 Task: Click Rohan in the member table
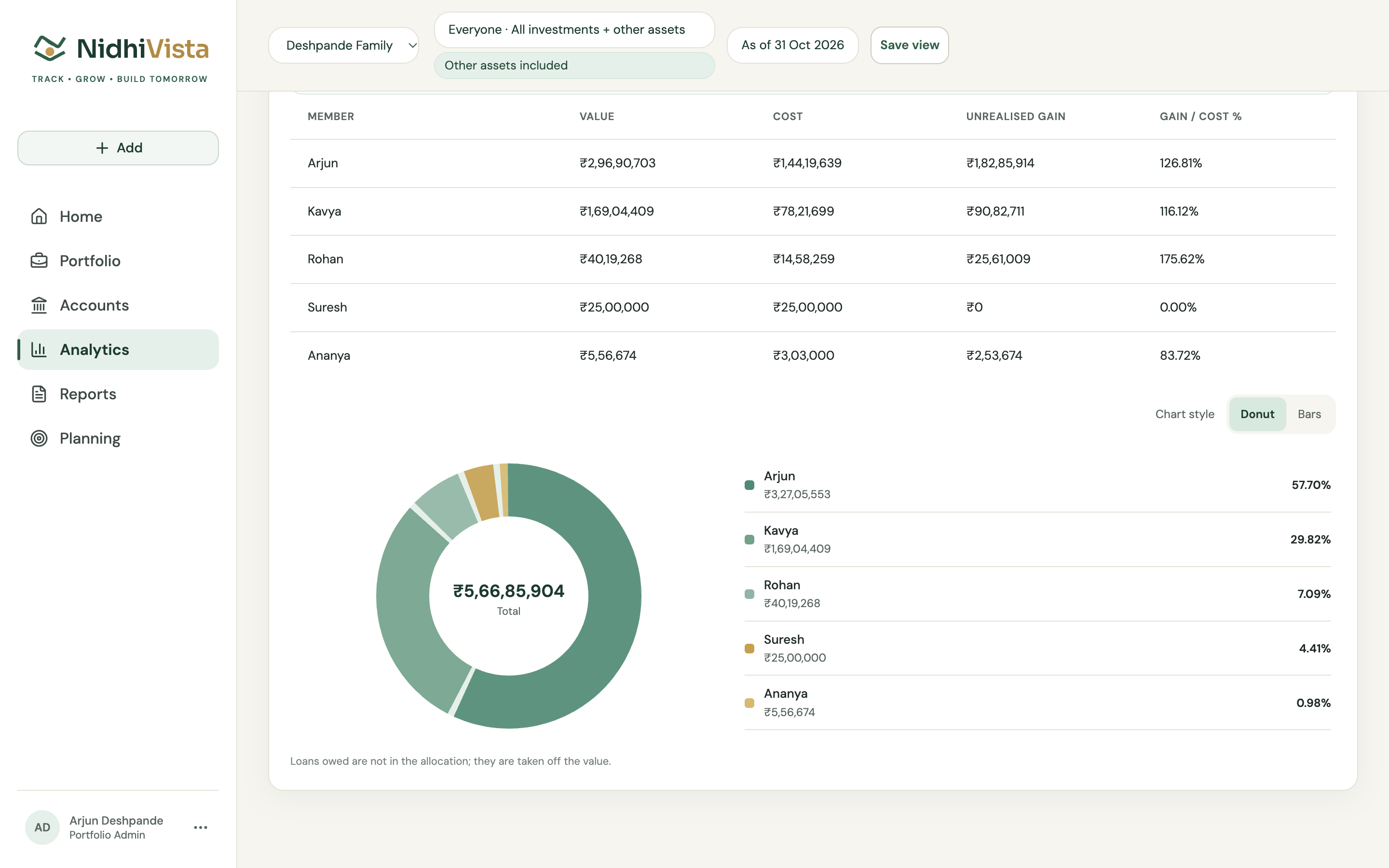pyautogui.click(x=326, y=259)
